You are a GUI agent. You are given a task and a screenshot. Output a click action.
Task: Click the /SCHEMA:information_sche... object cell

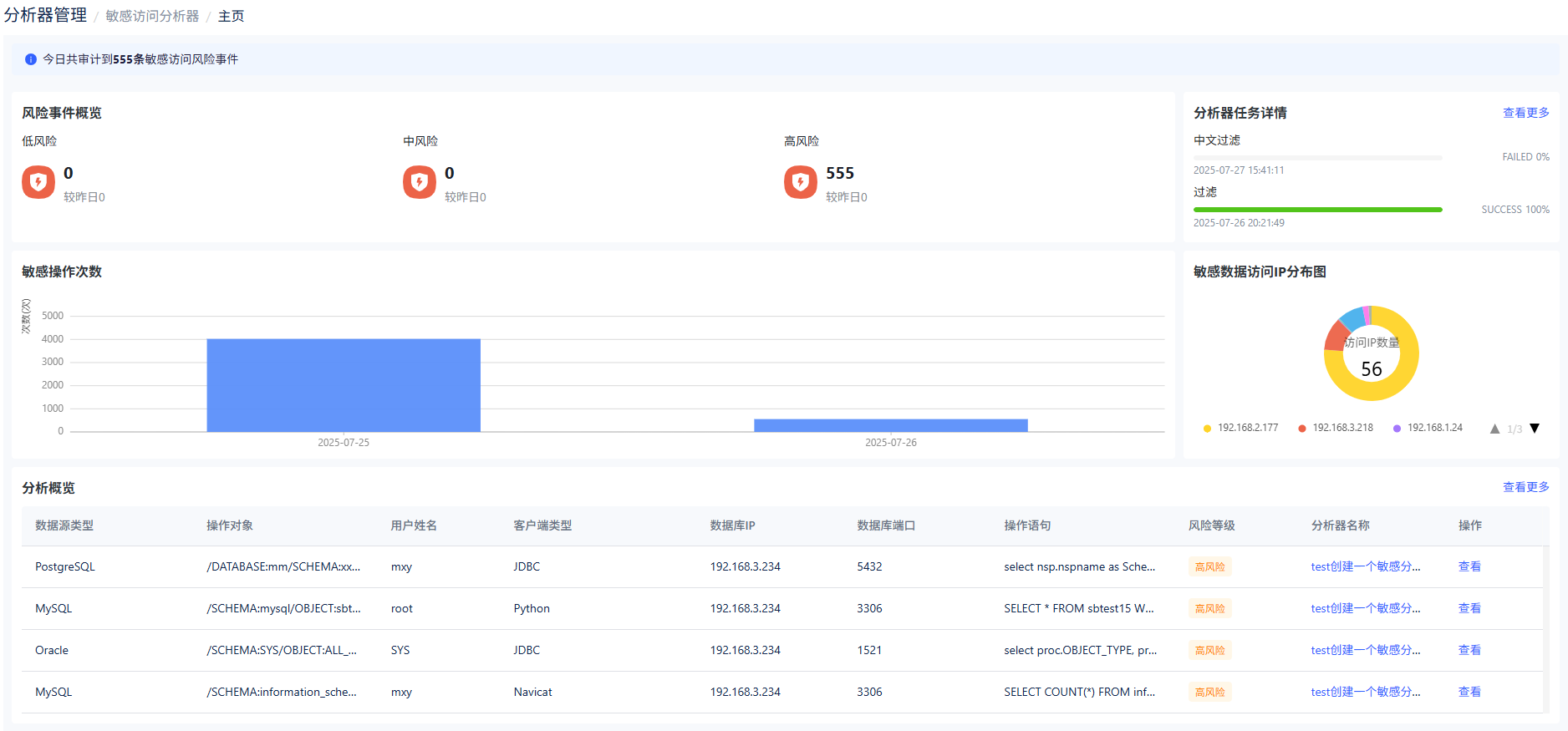[x=282, y=692]
